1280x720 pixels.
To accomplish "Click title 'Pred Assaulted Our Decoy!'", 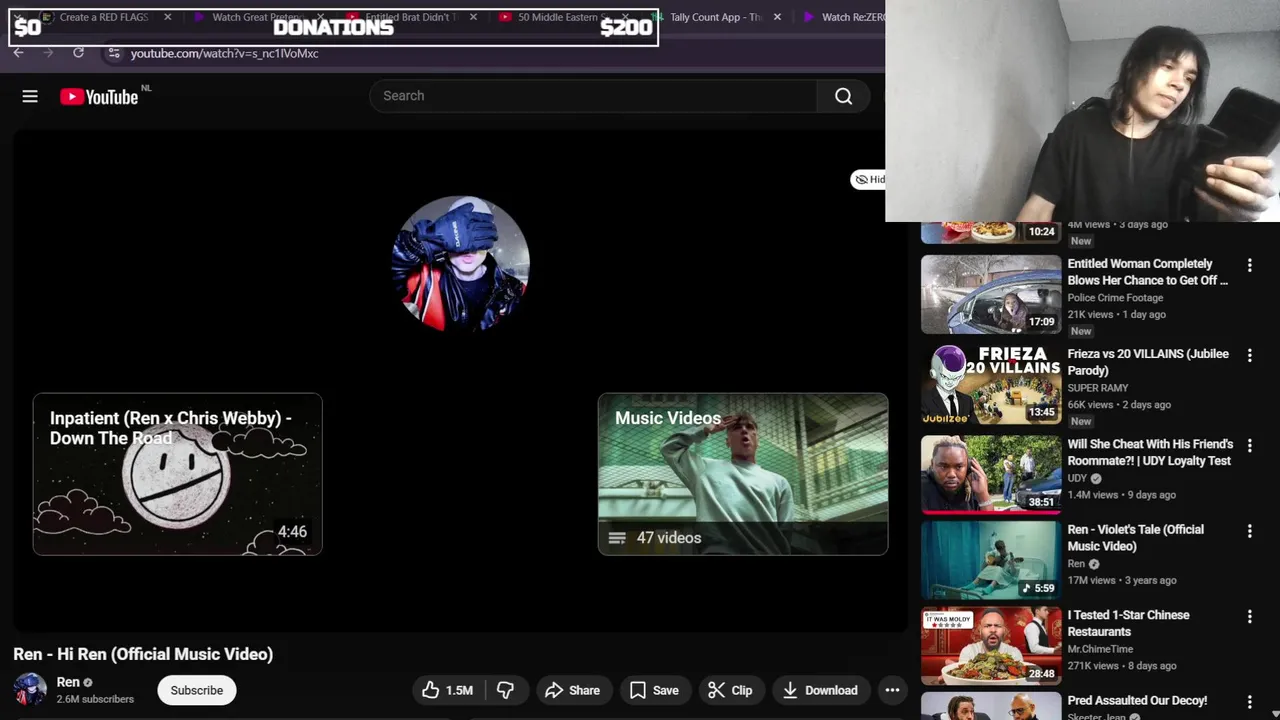I will [1137, 700].
